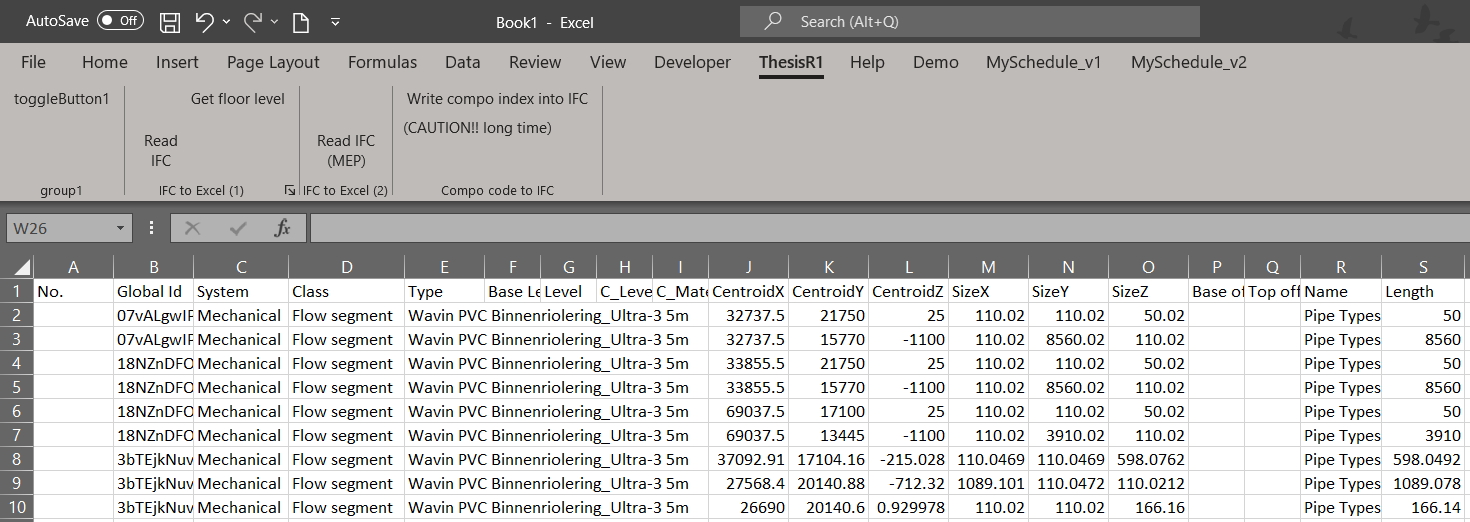Switch to the Data tab
The image size is (1470, 522).
click(463, 62)
